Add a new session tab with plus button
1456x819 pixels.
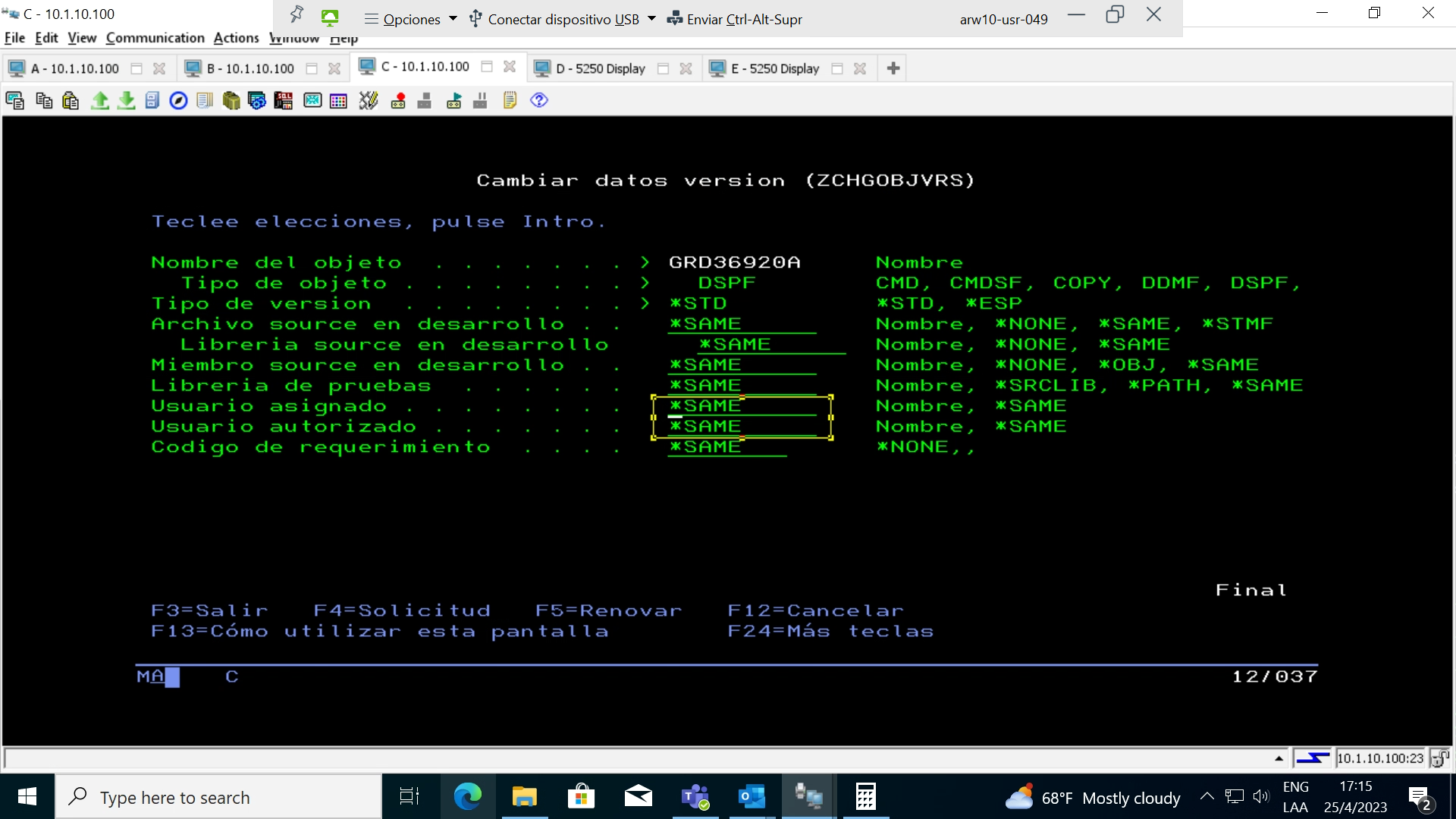coord(893,68)
